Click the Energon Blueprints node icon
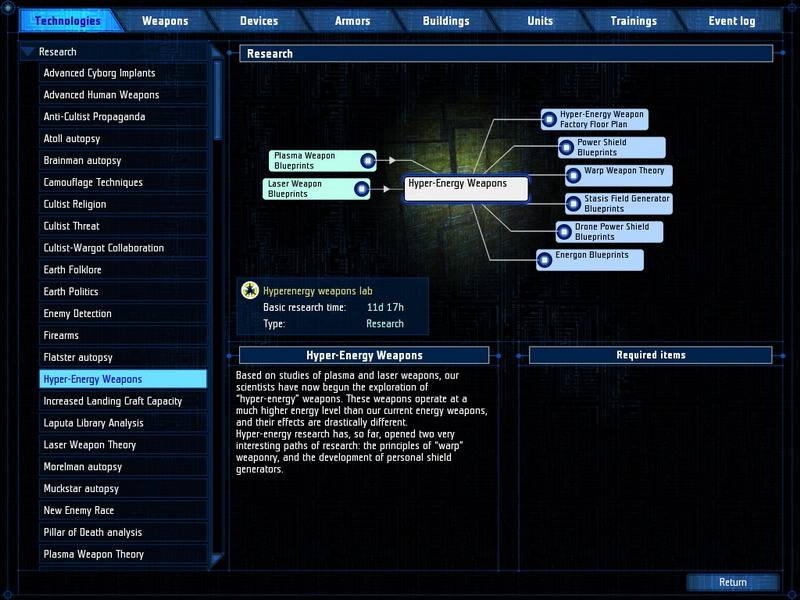The width and height of the screenshot is (800, 600). click(545, 259)
